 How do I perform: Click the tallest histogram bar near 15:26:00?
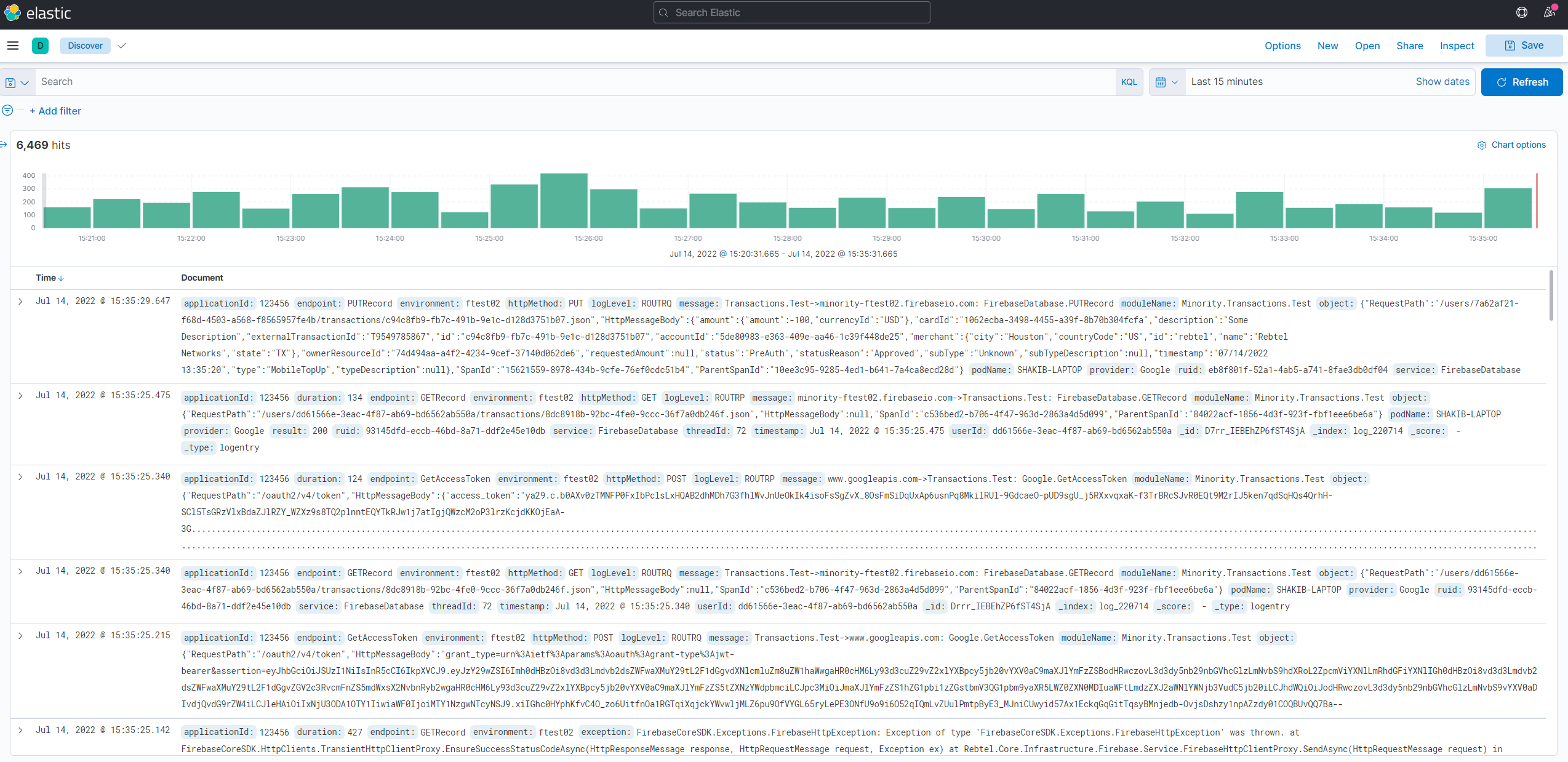564,201
